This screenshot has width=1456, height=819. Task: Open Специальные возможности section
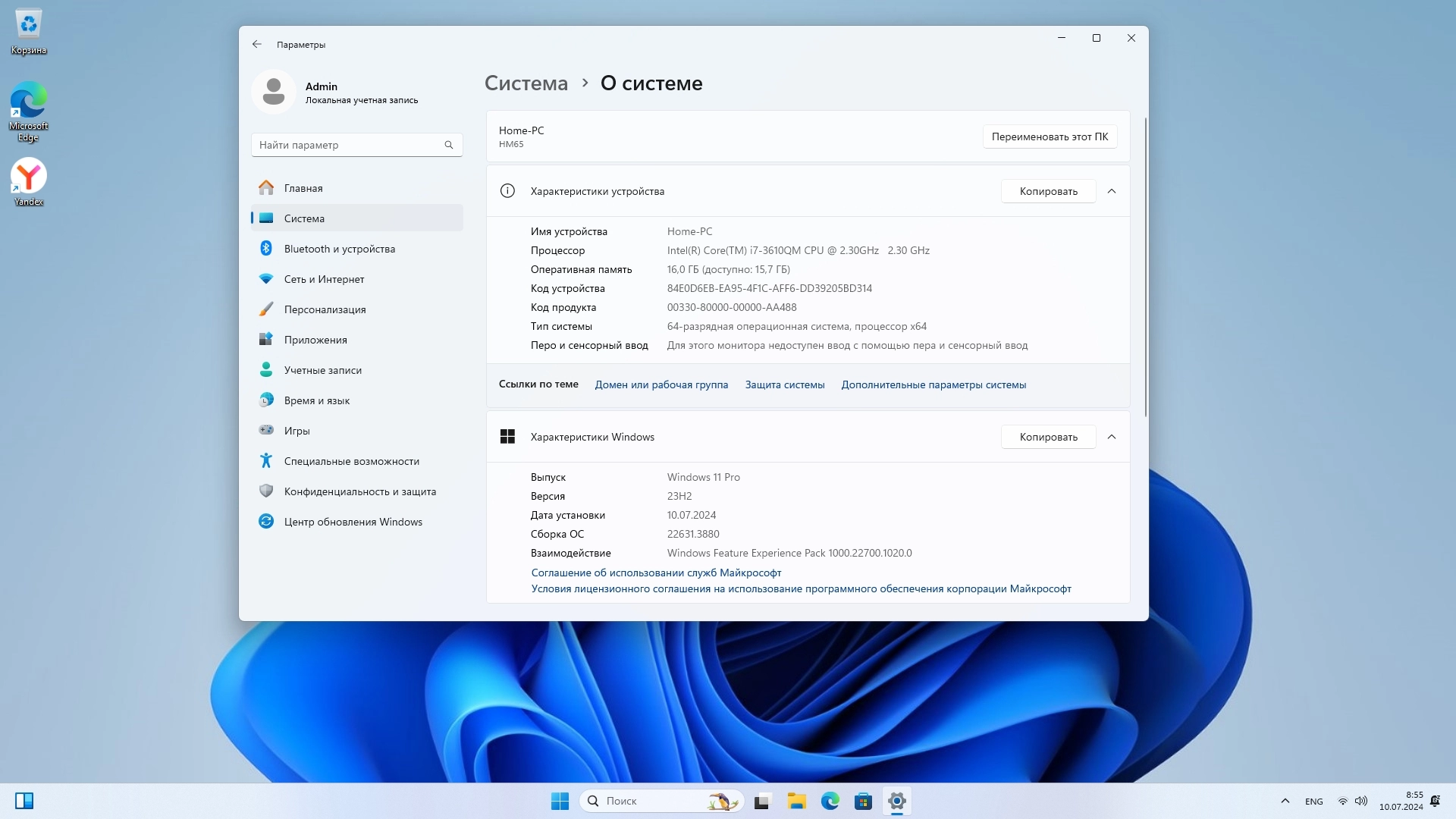coord(351,461)
